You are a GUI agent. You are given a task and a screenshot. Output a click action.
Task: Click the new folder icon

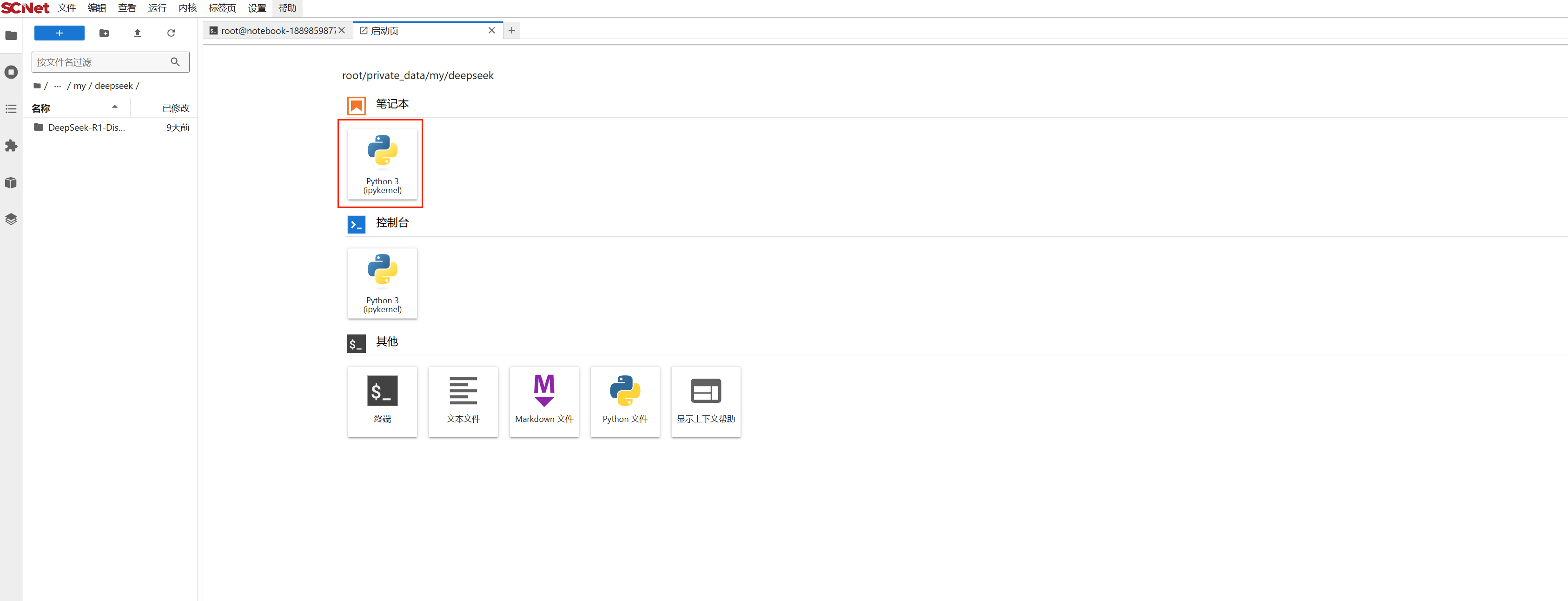(x=104, y=33)
